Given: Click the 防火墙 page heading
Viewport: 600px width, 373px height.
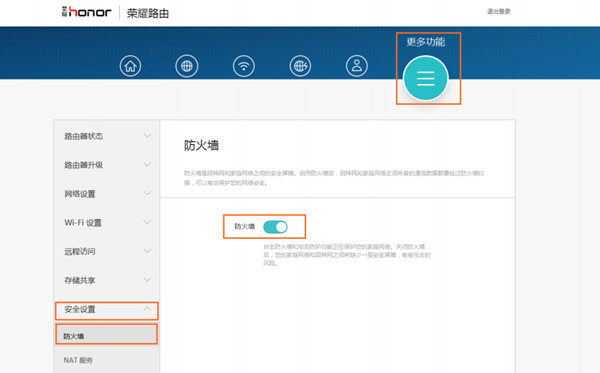Looking at the screenshot, I should click(201, 145).
